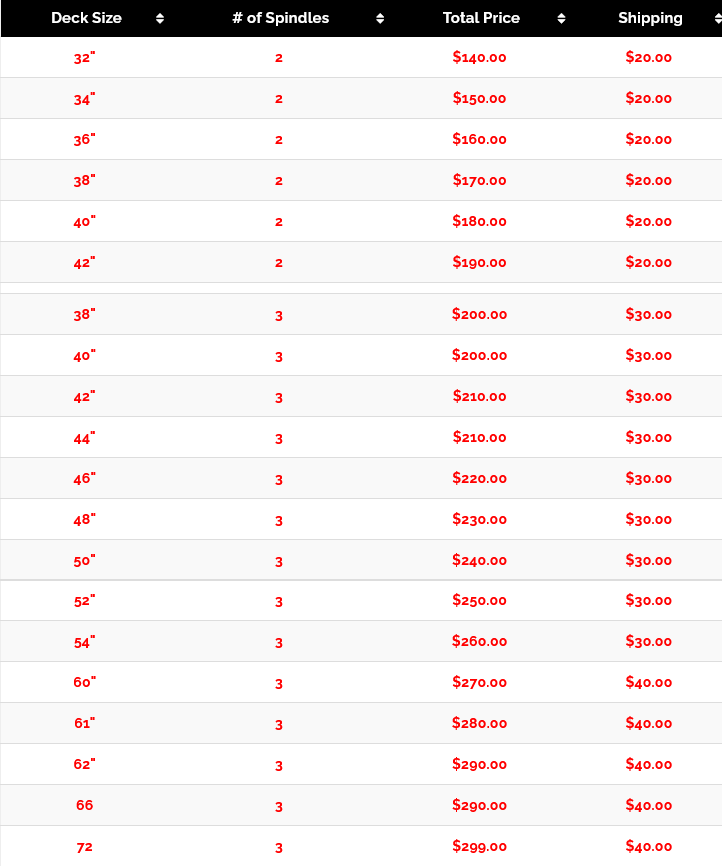Screen dimensions: 722x866
Task: Click the sort arrows beside Total Price
Action: click(x=561, y=19)
